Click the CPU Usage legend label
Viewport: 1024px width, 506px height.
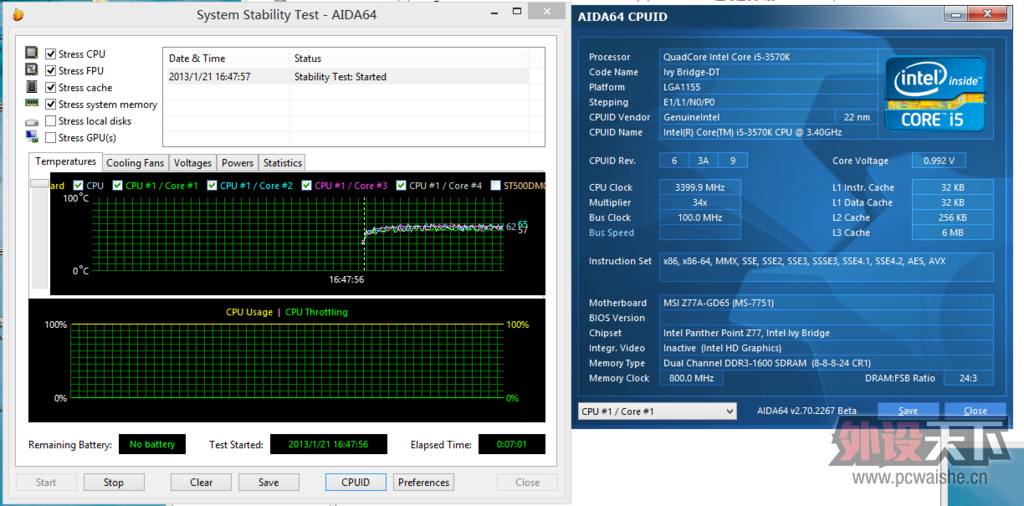click(249, 312)
